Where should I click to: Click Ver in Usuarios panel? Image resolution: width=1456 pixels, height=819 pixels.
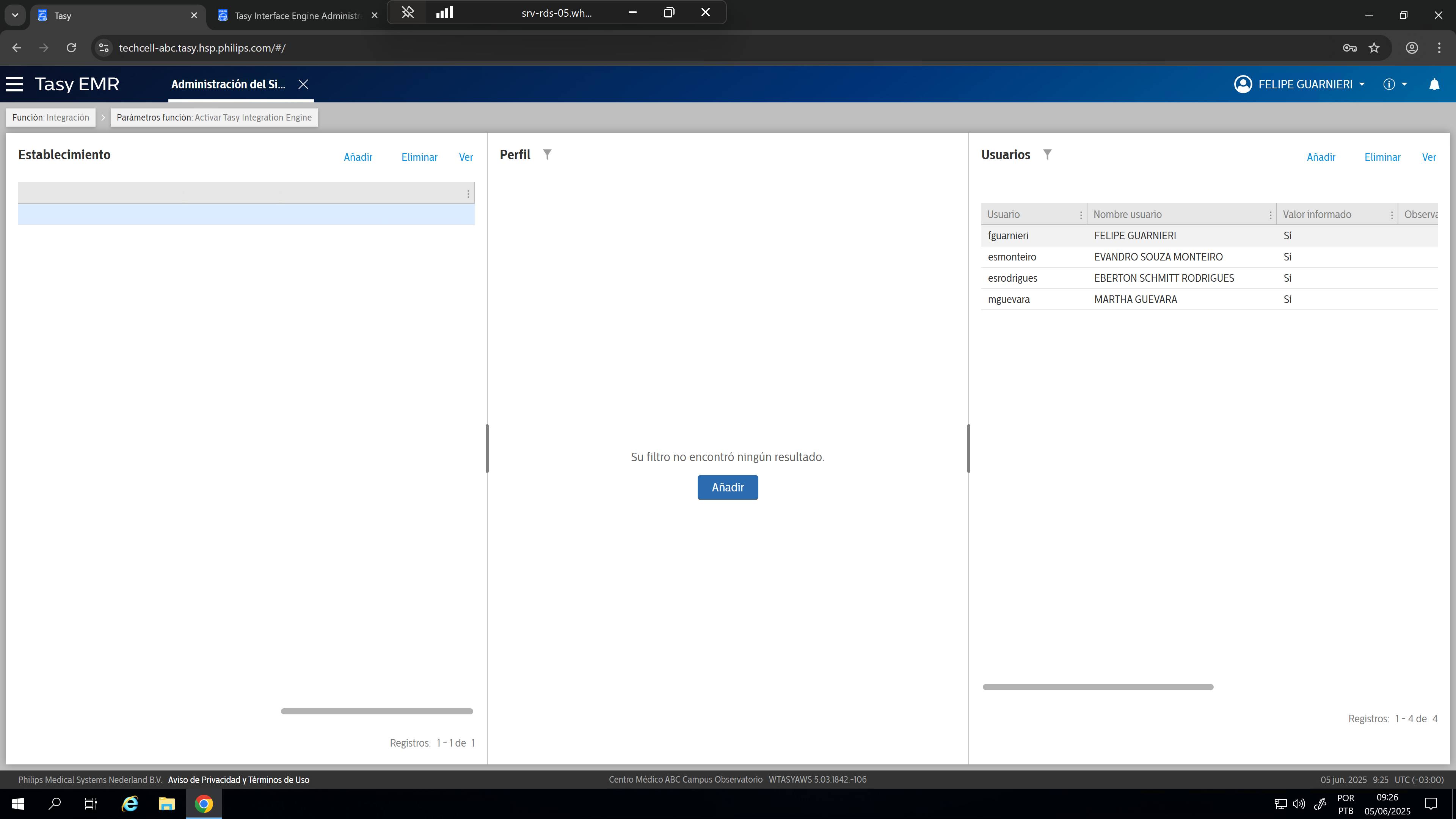coord(1429,157)
